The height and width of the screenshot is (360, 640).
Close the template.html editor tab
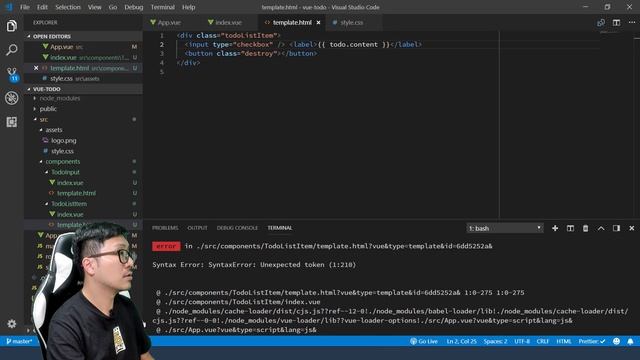point(318,22)
